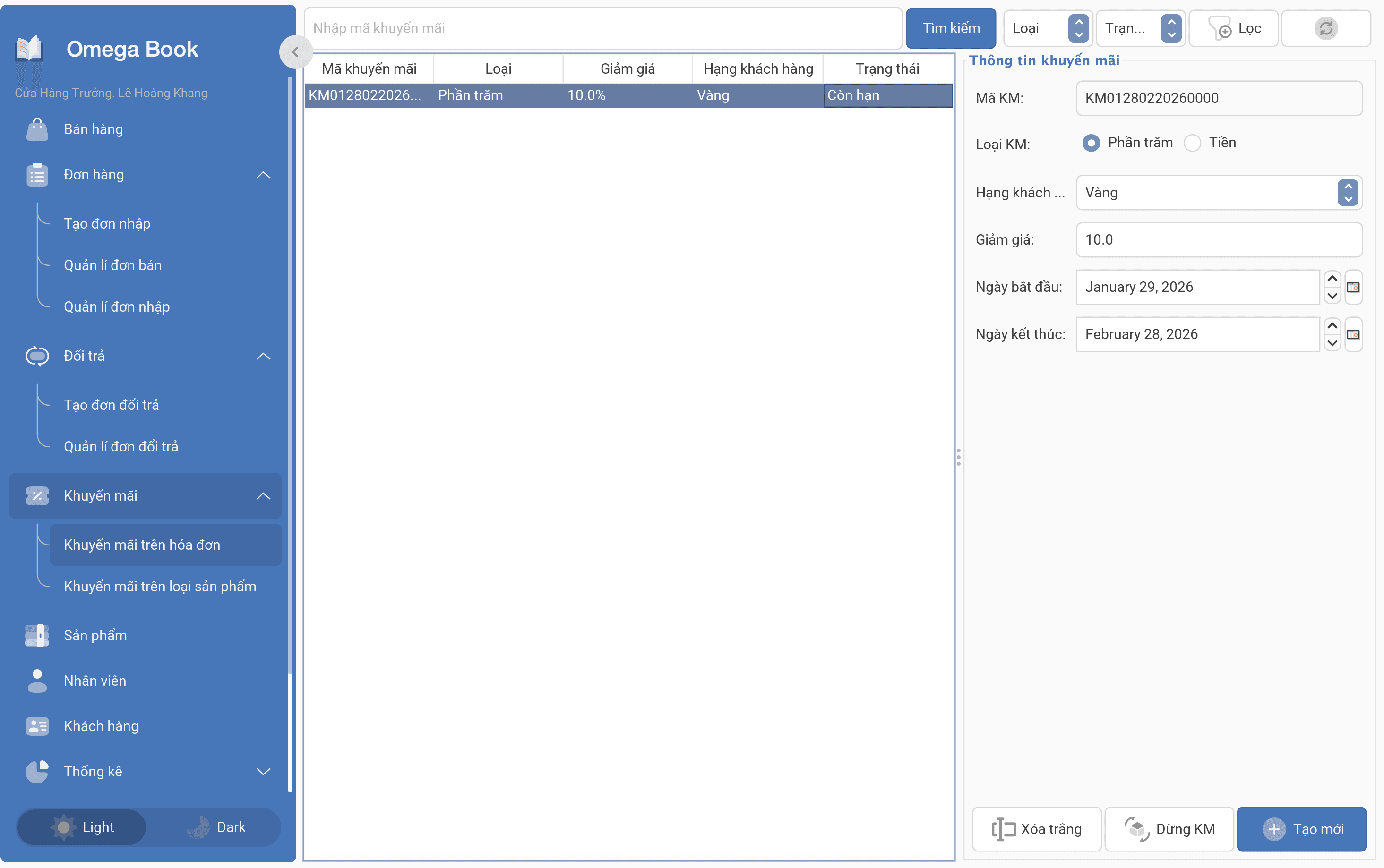This screenshot has height=868, width=1384.
Task: Expand the Thống kê menu chevron
Action: (263, 772)
